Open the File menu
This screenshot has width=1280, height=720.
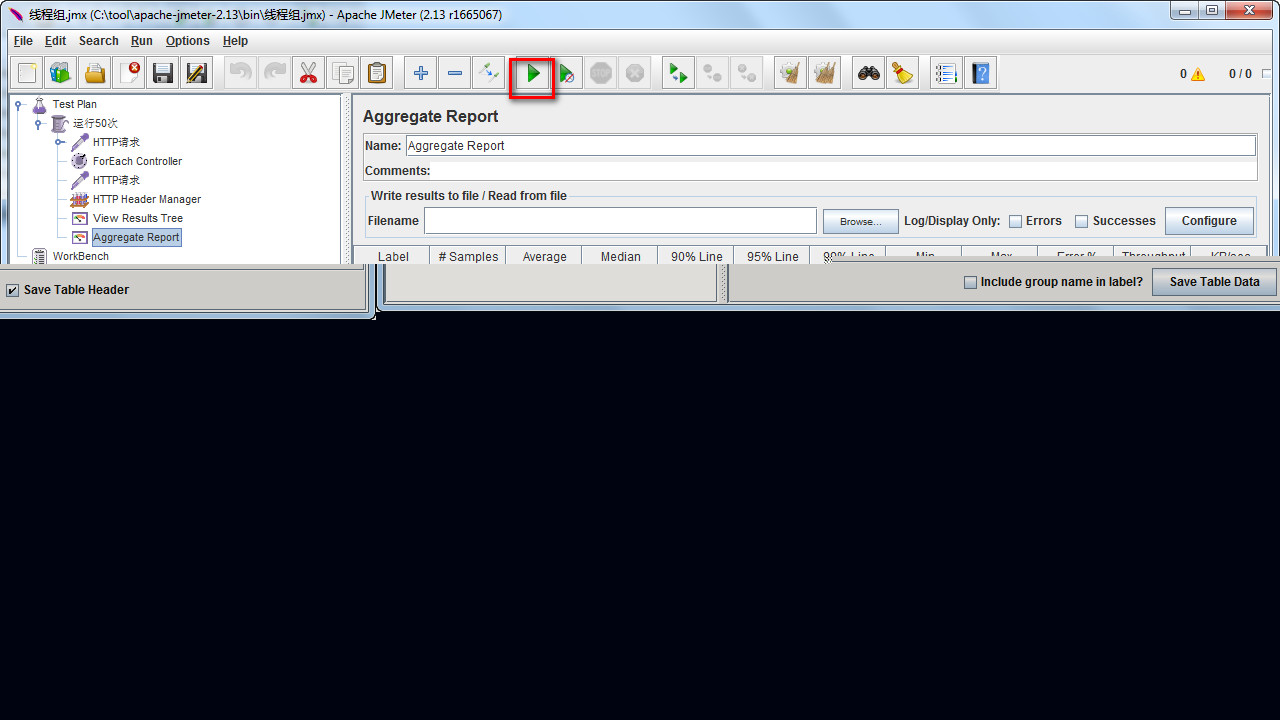pyautogui.click(x=23, y=41)
